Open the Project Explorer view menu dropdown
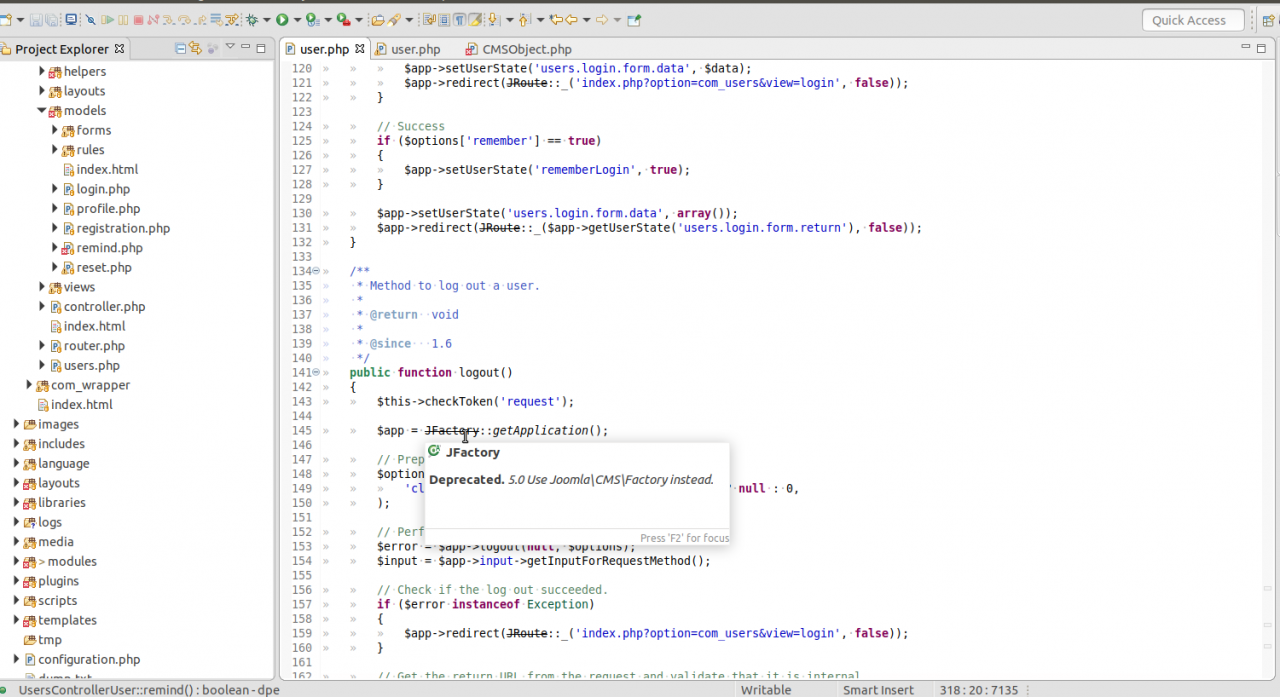Screen dimensions: 1280x697 tap(229, 47)
